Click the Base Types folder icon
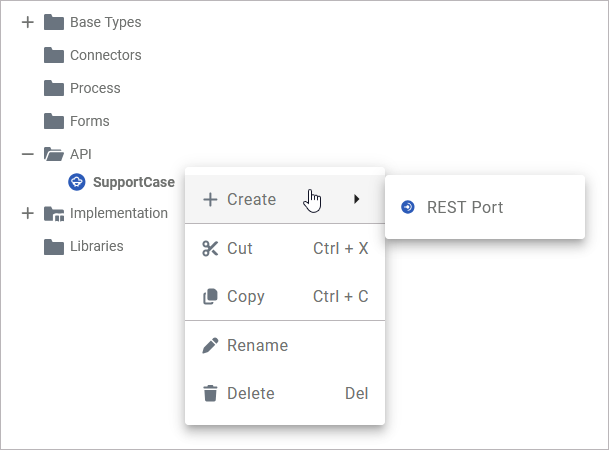The width and height of the screenshot is (609, 450). 54,22
